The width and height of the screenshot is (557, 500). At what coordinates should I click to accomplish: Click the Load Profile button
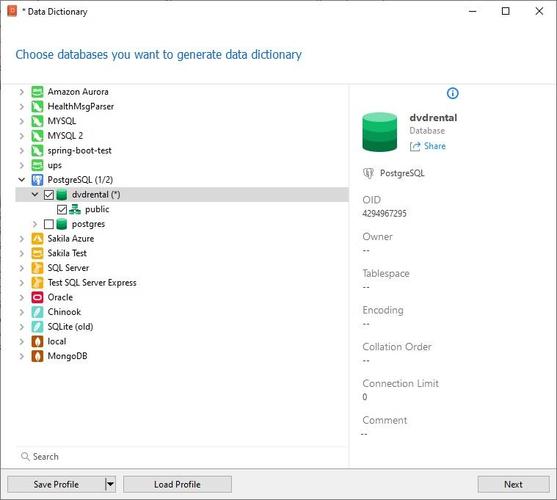(177, 484)
